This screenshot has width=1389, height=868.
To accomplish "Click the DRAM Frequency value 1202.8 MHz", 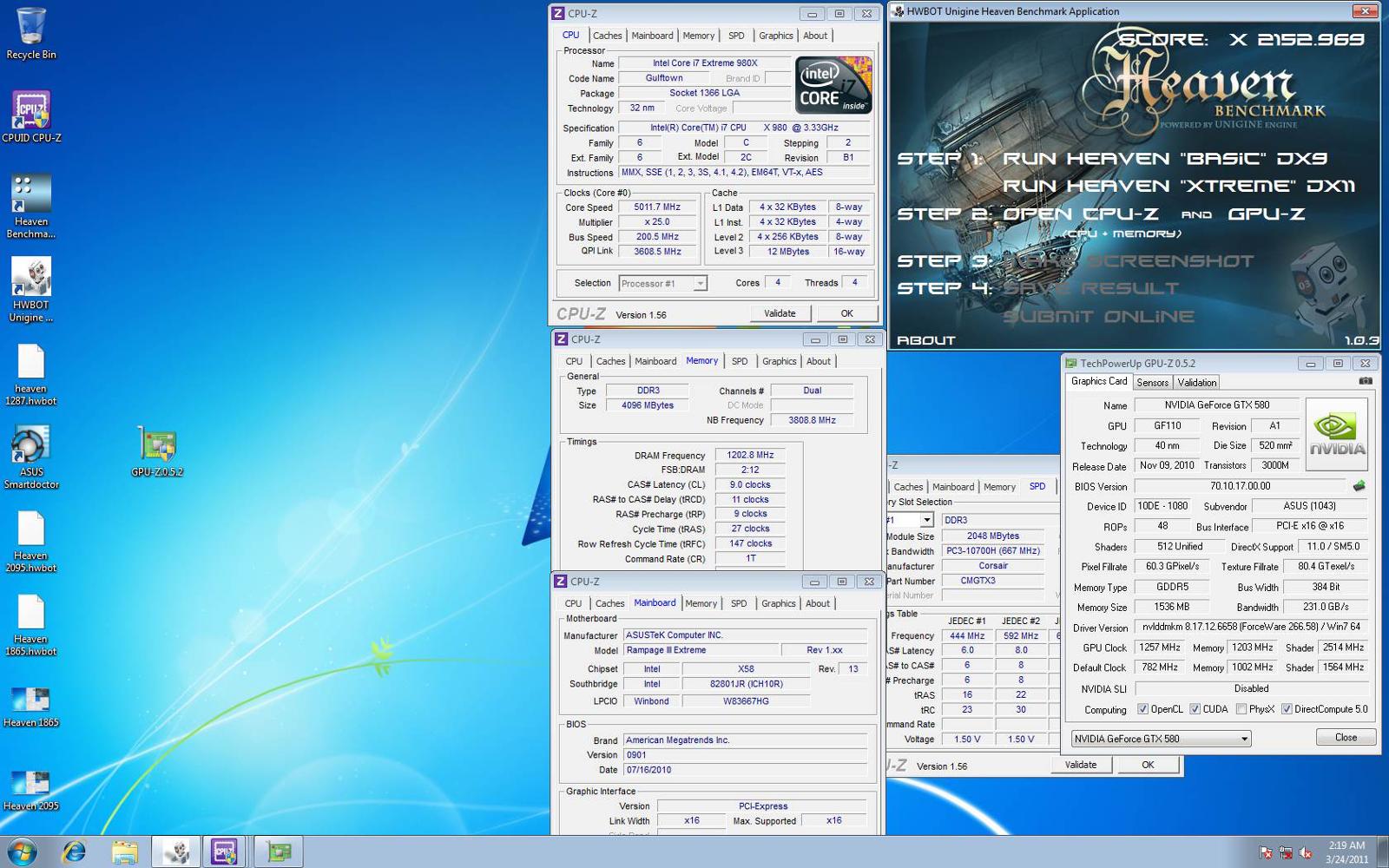I will [x=750, y=455].
